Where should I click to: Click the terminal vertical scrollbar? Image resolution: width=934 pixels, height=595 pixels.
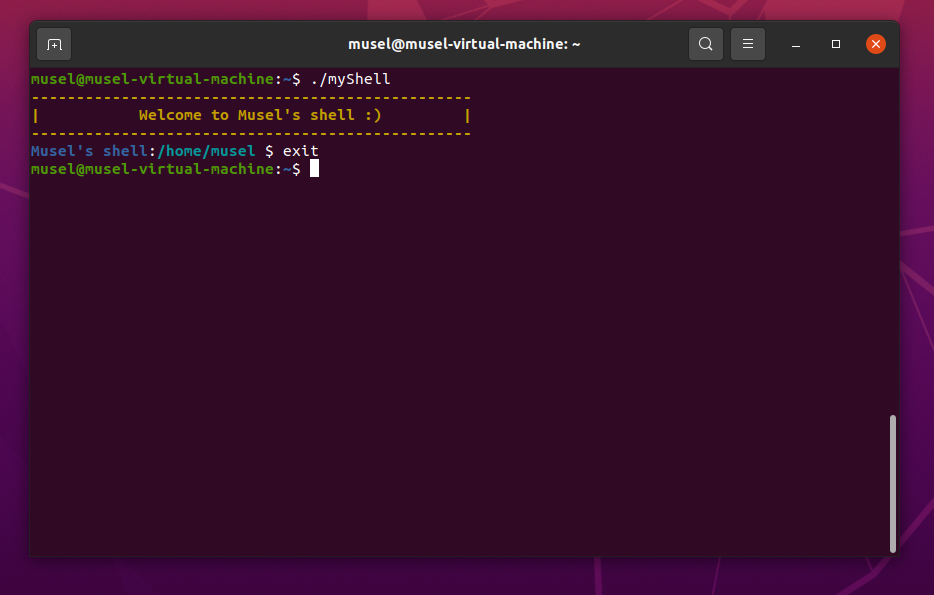pos(892,484)
